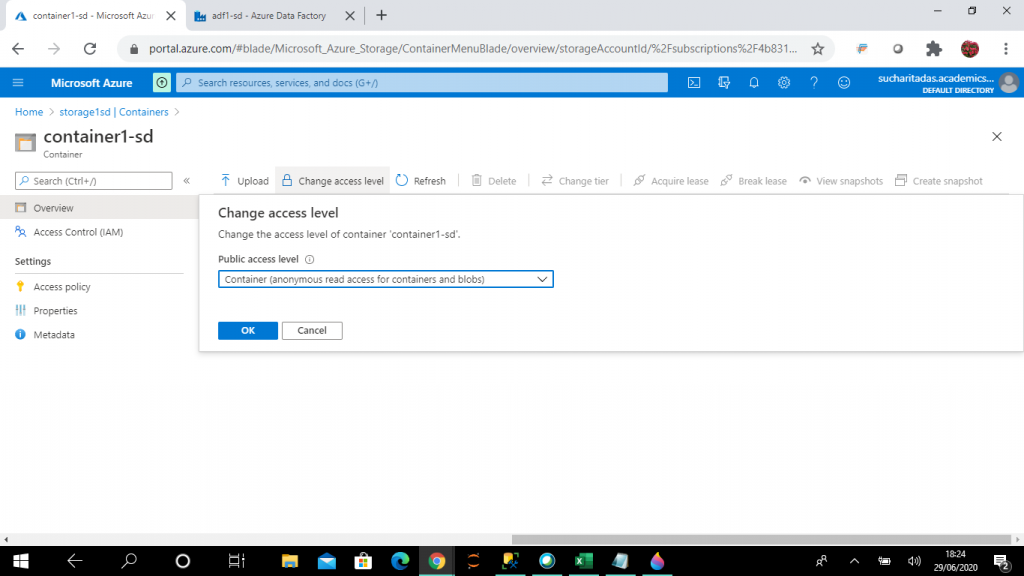Refresh the container blob list

pos(421,181)
